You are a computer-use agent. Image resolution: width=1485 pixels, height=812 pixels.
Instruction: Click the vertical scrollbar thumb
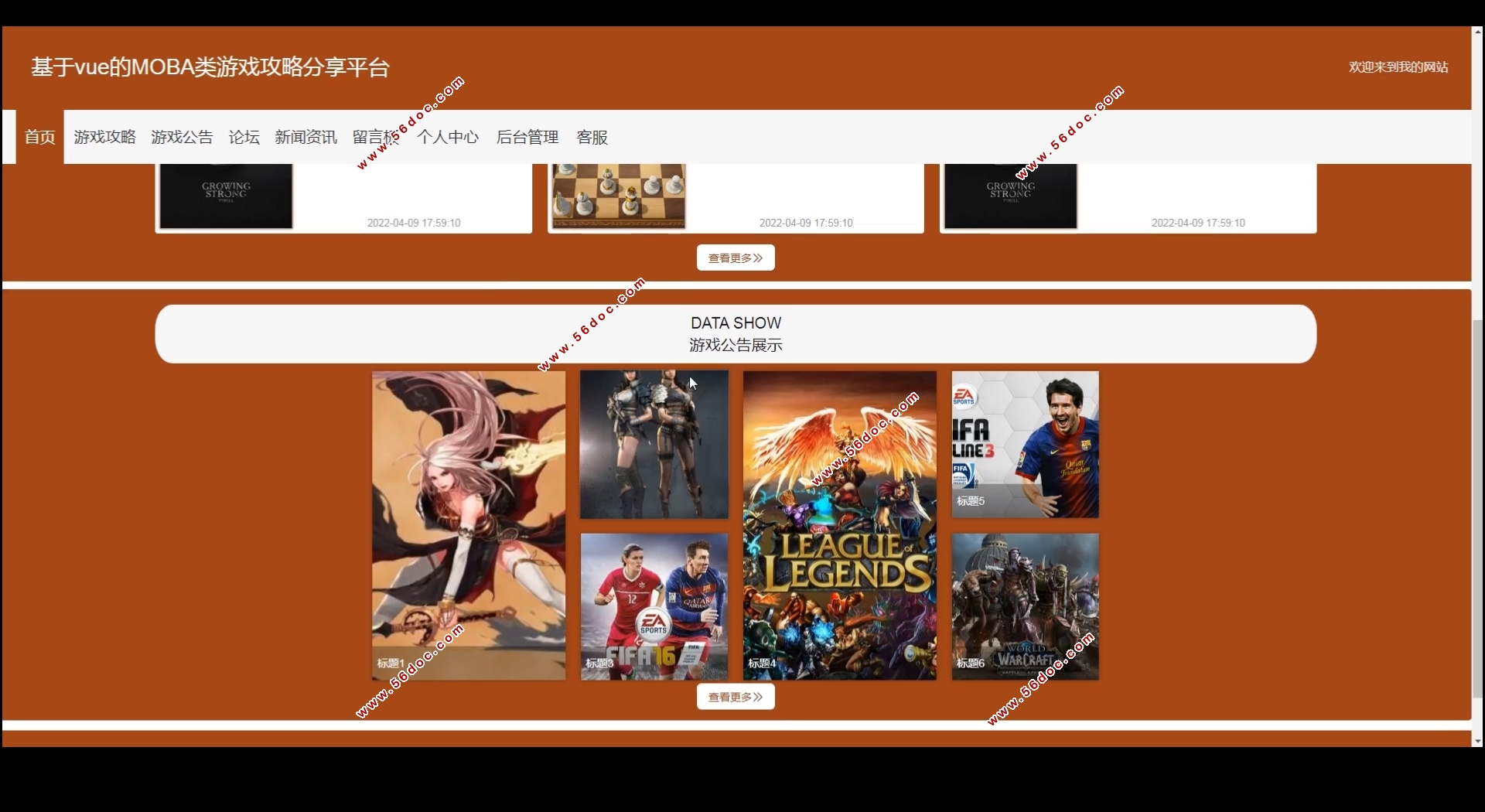1477,509
